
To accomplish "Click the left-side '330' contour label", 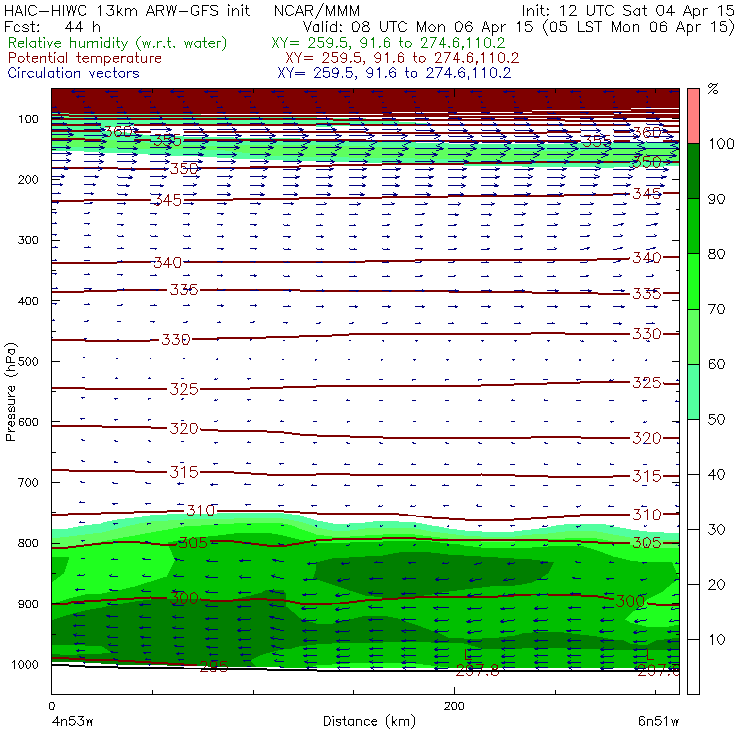I will (176, 339).
